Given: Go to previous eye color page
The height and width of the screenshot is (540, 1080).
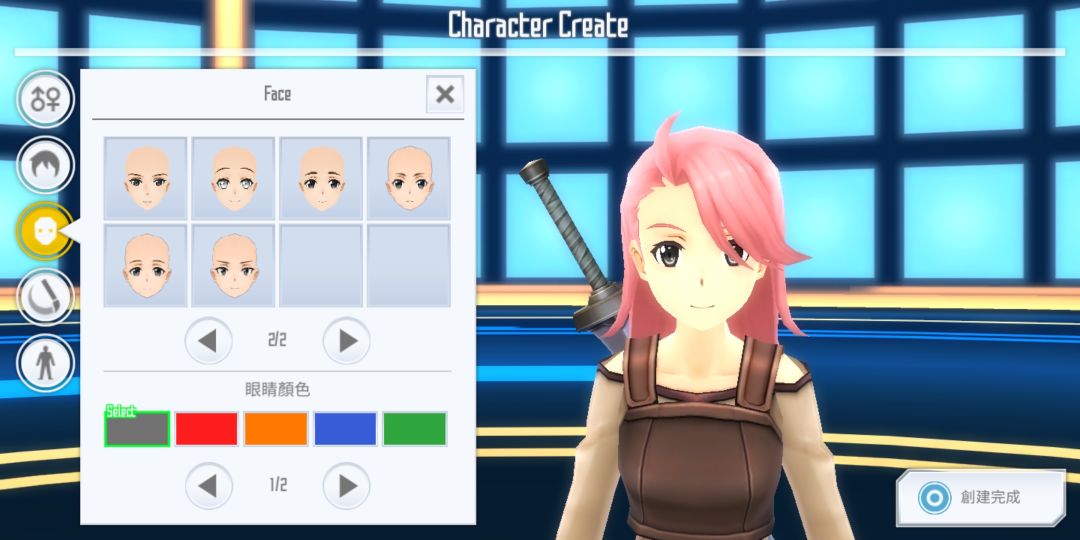Looking at the screenshot, I should [209, 486].
